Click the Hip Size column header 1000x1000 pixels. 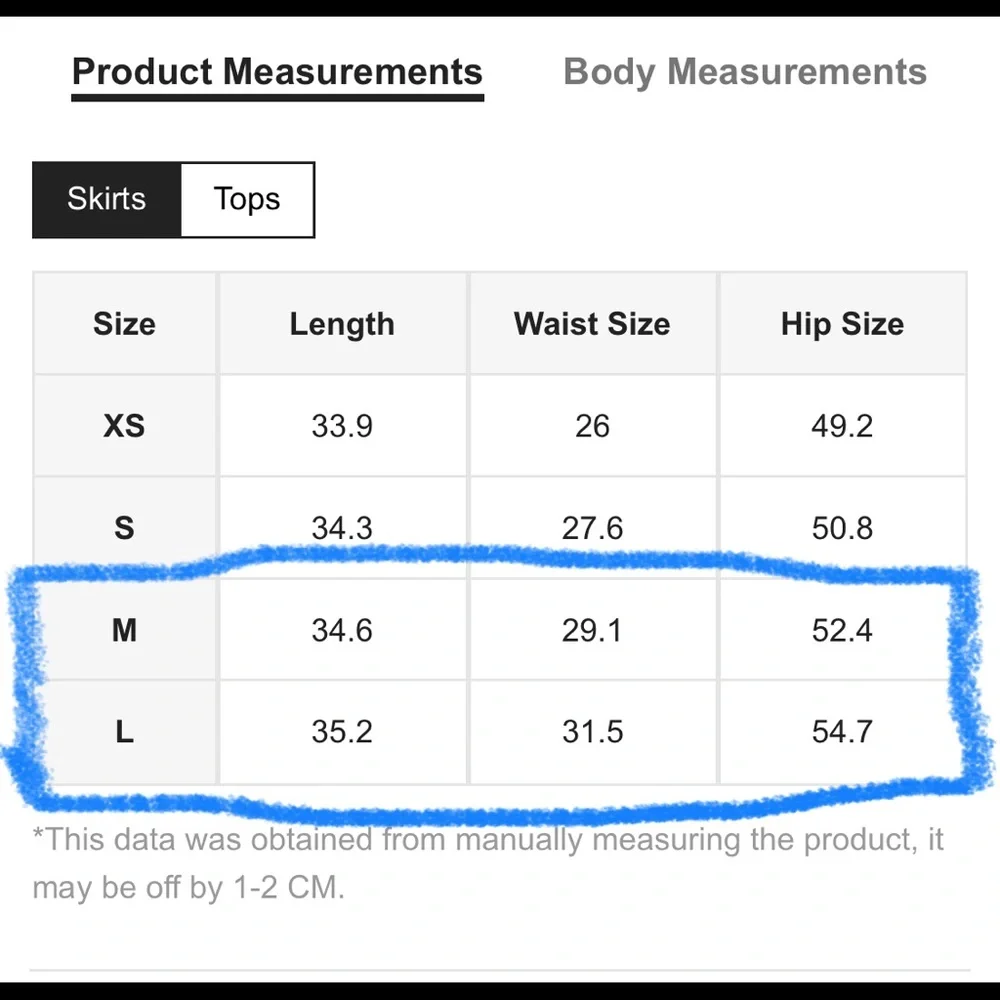point(842,324)
